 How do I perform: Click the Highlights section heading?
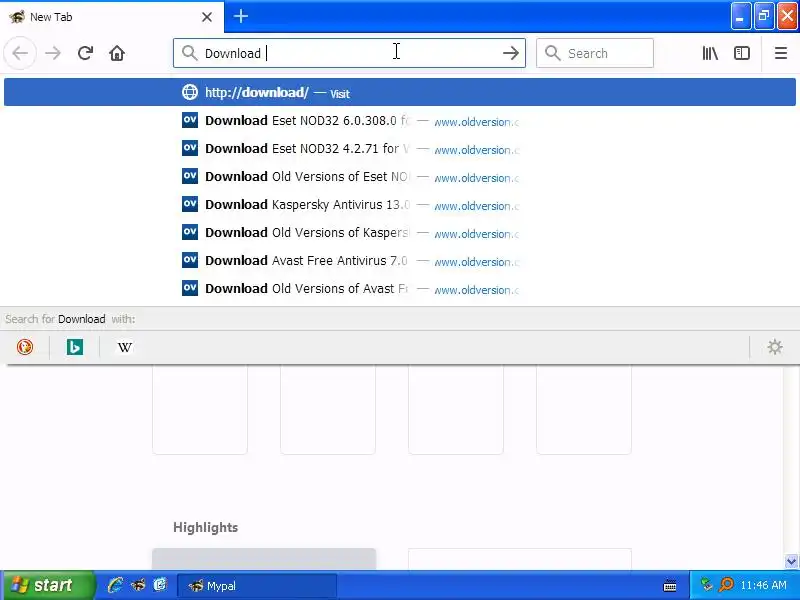(206, 527)
